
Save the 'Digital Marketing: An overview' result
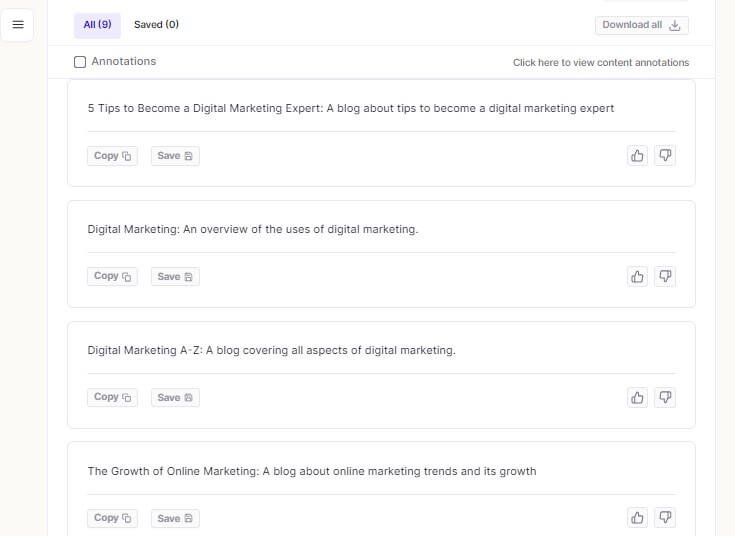175,277
